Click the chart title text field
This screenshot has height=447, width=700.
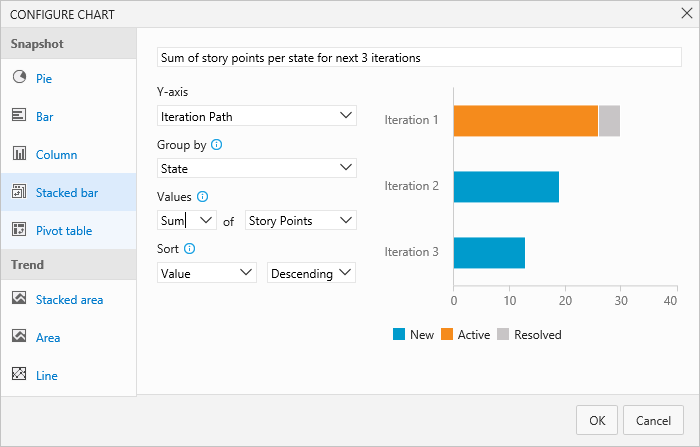(x=419, y=58)
